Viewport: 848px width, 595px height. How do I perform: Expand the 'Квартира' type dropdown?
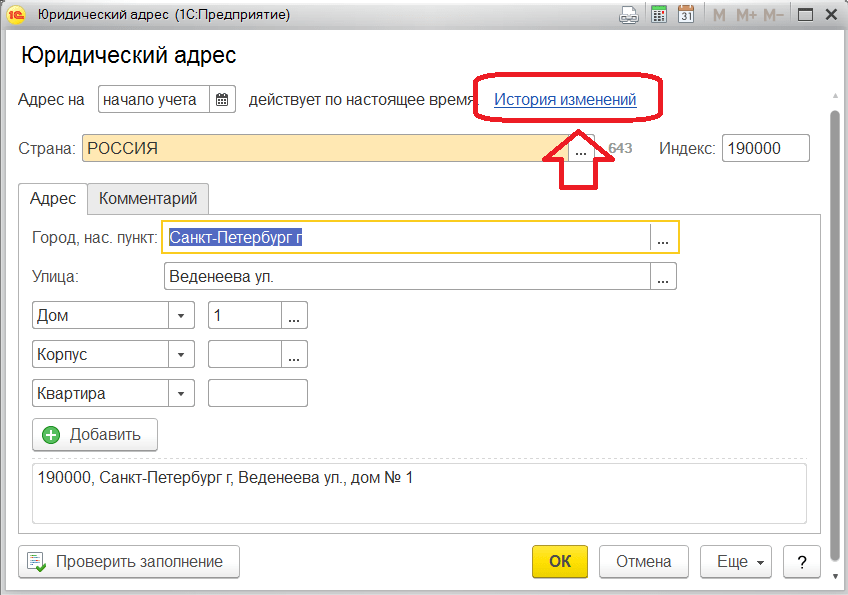point(181,393)
